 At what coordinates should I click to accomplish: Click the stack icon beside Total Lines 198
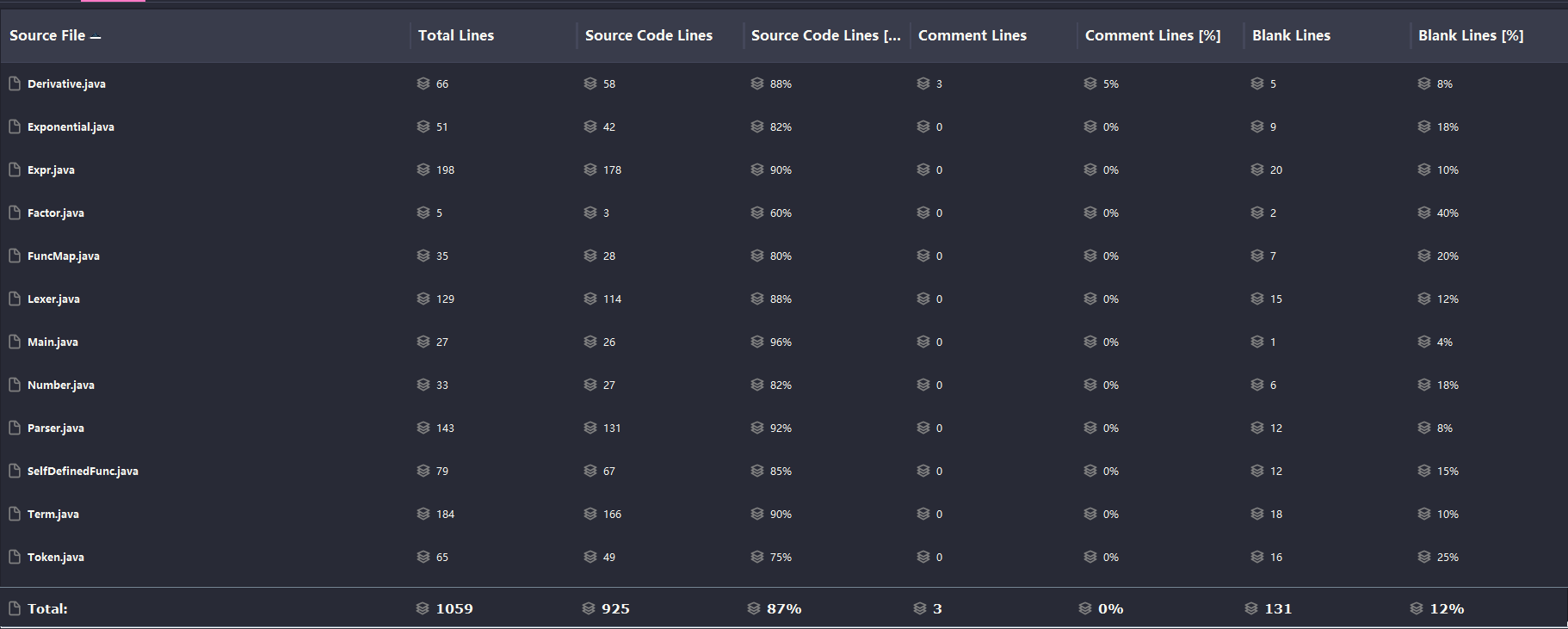coord(423,170)
